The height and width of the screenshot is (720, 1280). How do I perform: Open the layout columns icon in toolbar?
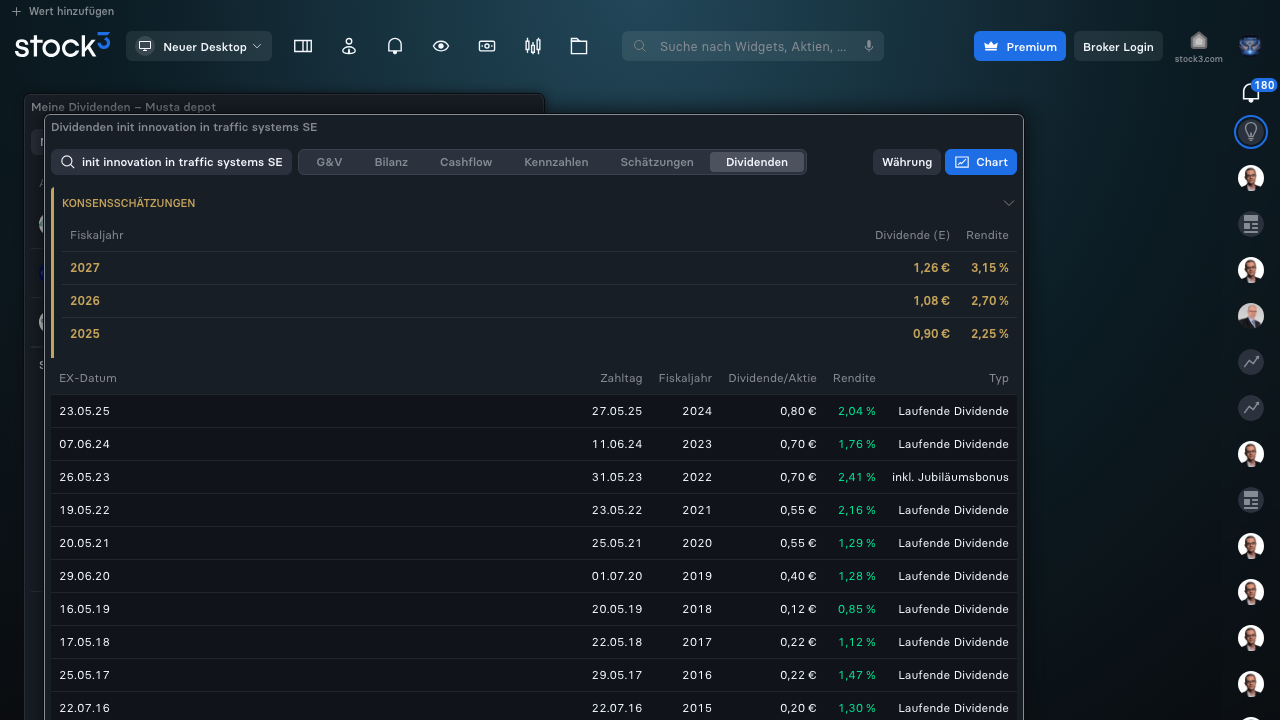click(303, 46)
